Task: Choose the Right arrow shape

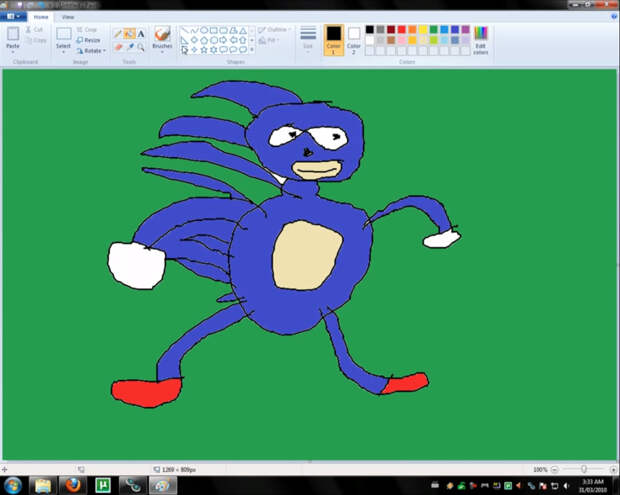Action: click(x=223, y=40)
